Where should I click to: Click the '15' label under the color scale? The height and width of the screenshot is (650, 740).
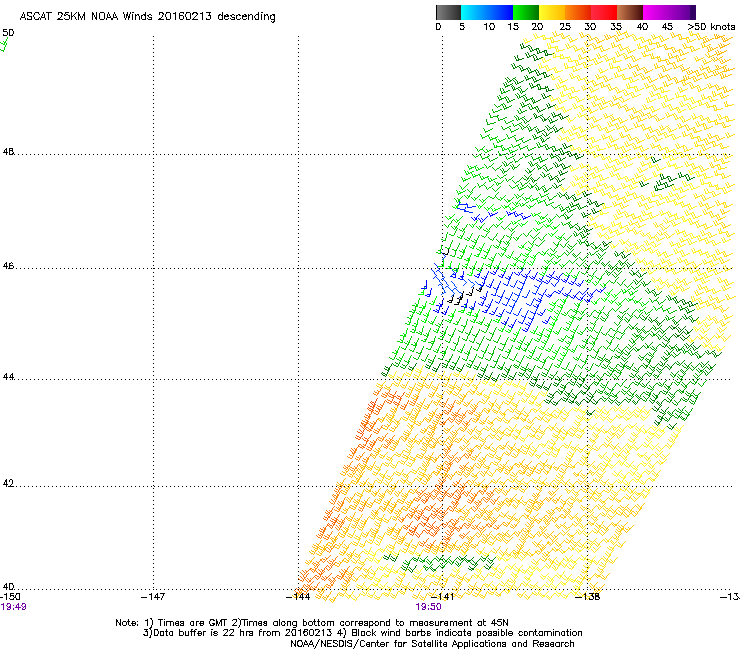(513, 27)
